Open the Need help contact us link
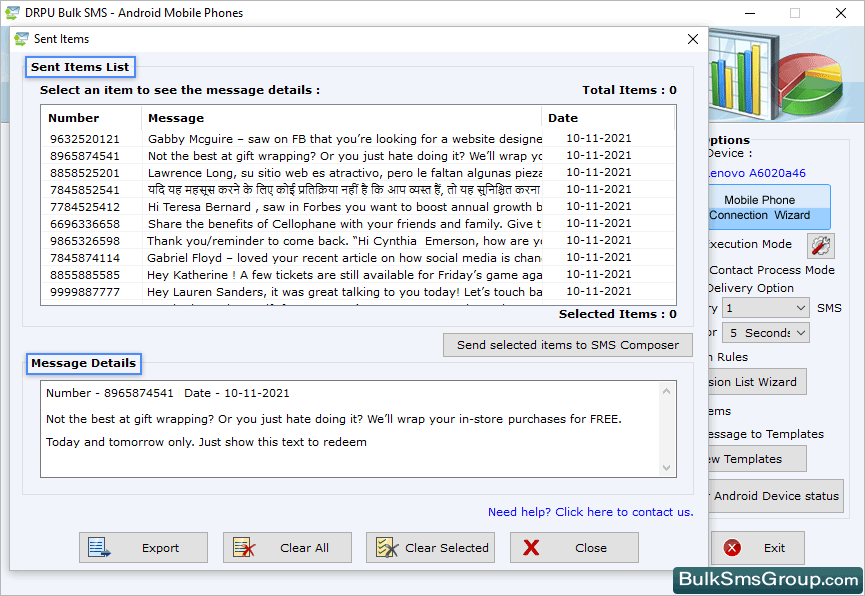Image resolution: width=865 pixels, height=596 pixels. coord(590,512)
